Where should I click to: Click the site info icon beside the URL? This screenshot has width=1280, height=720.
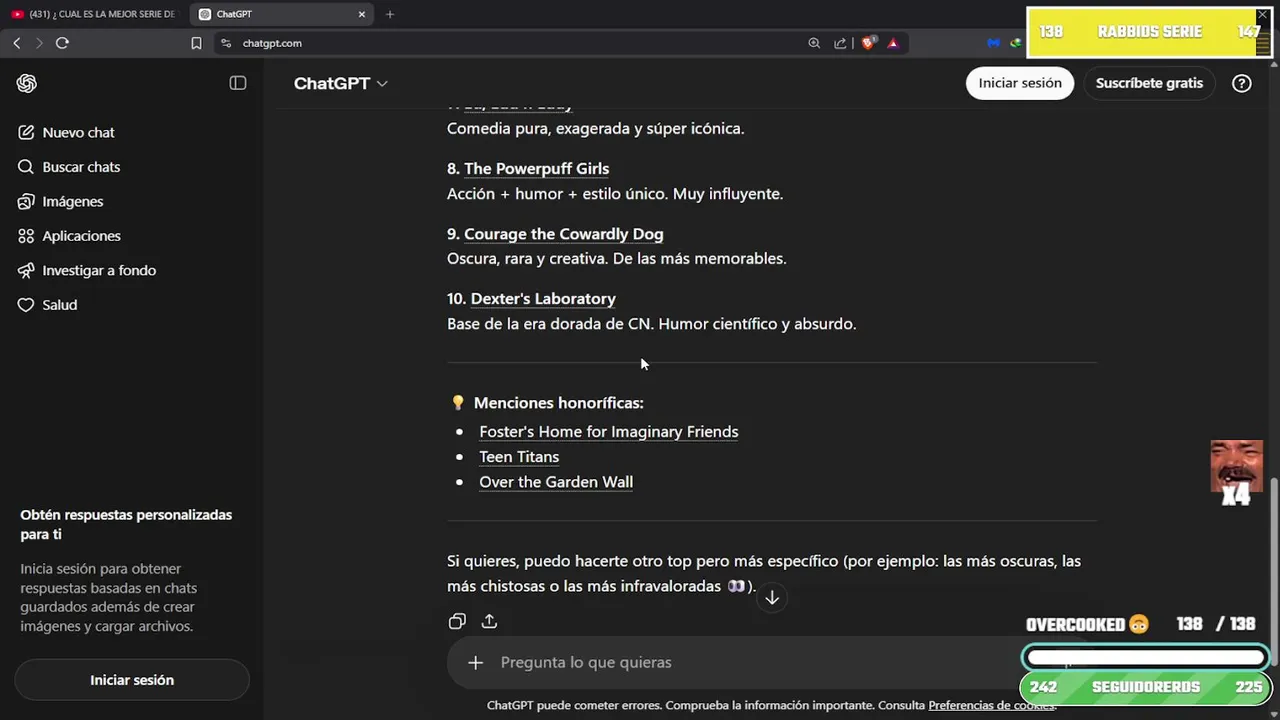pos(226,43)
